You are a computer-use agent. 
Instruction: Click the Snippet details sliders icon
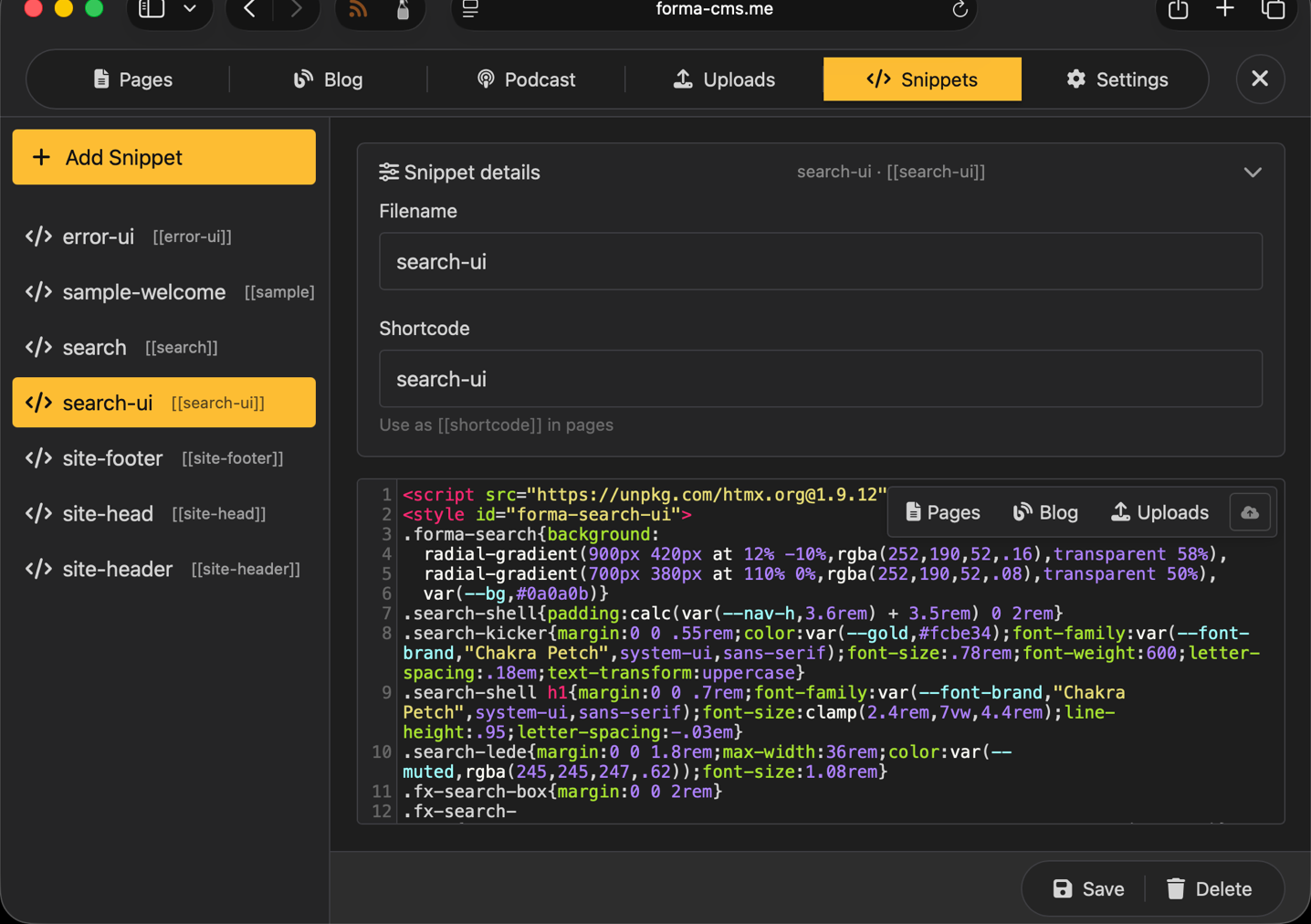click(x=389, y=172)
